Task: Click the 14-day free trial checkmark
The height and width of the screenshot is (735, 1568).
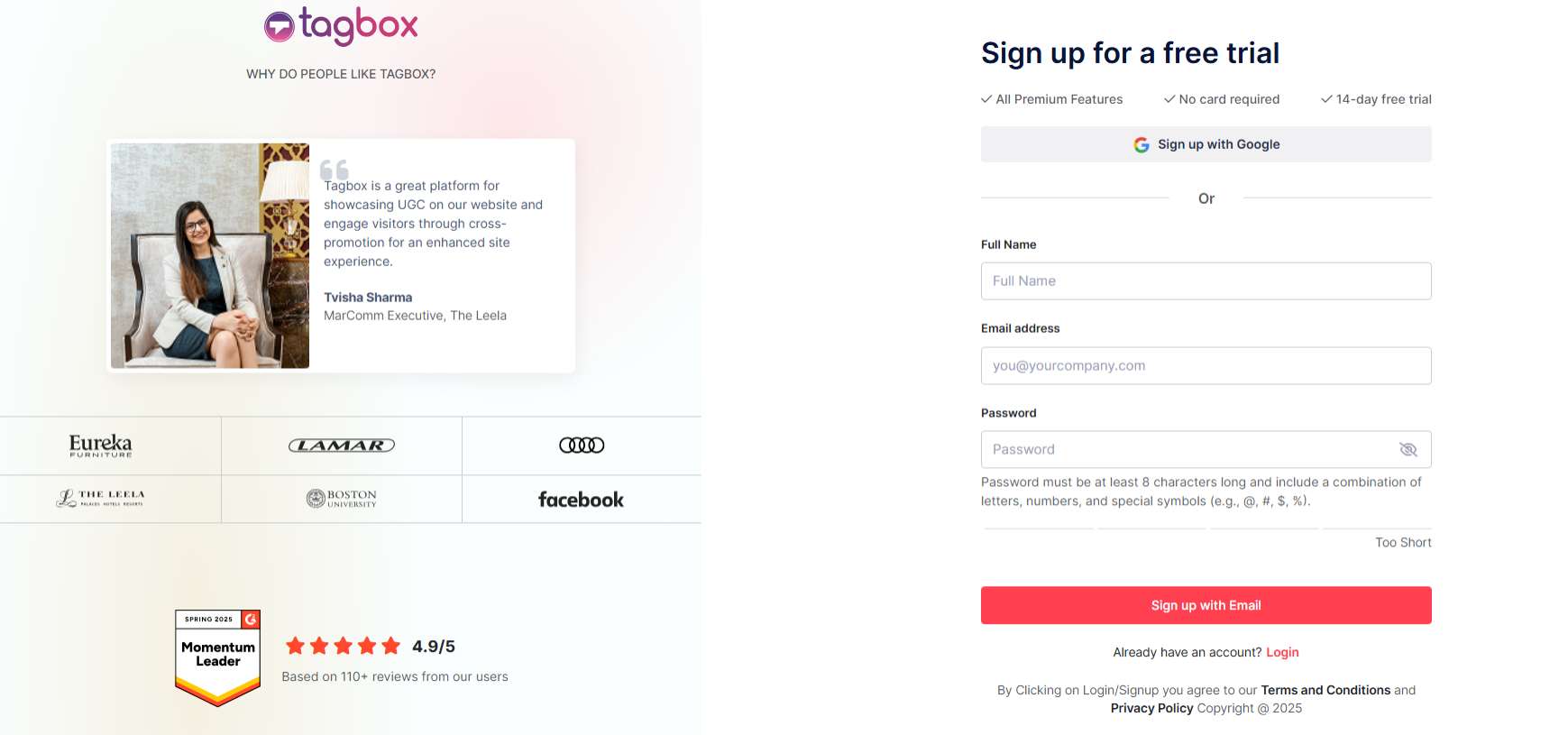Action: (1325, 99)
